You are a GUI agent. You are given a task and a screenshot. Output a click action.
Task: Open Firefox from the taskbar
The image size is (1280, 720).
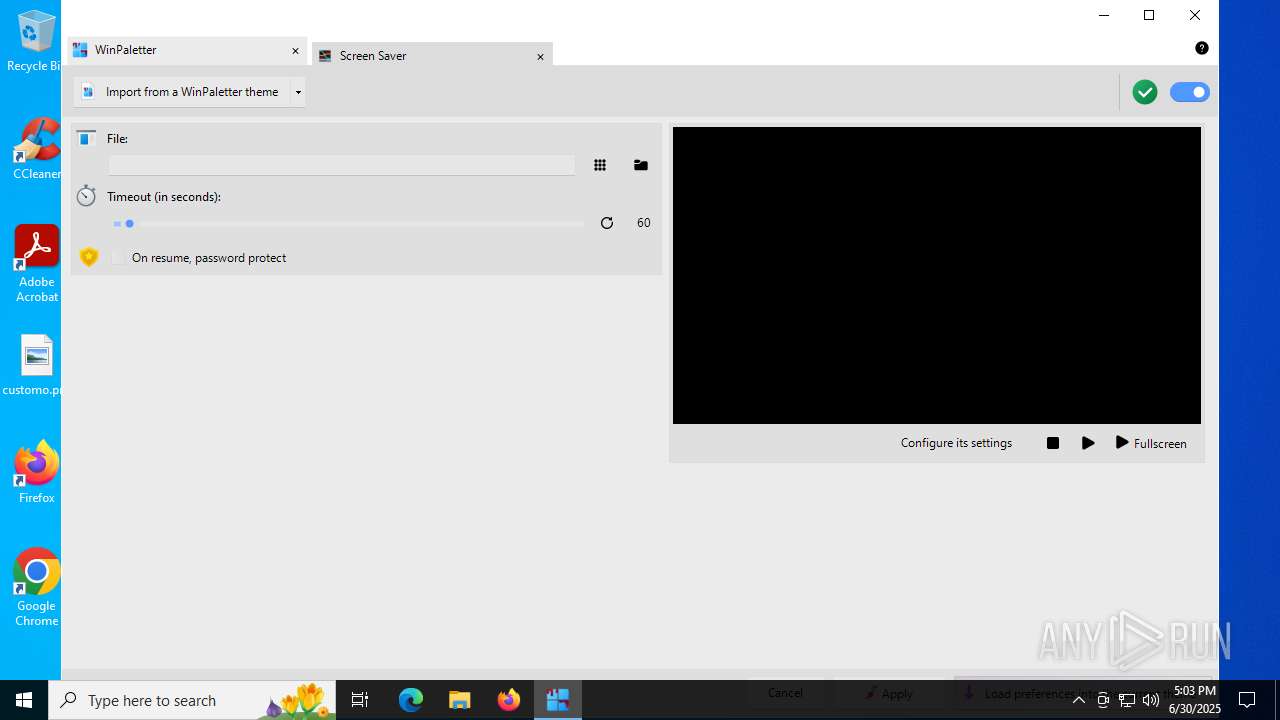click(509, 700)
